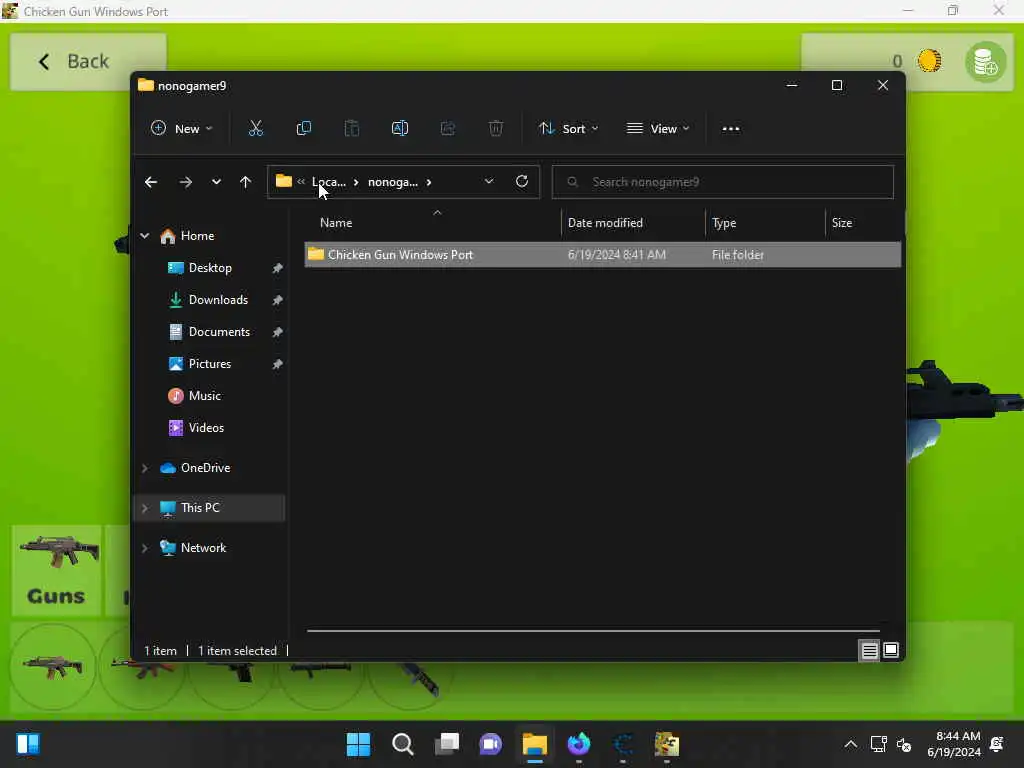Click the Paste clipboard icon
1024x768 pixels.
point(351,129)
